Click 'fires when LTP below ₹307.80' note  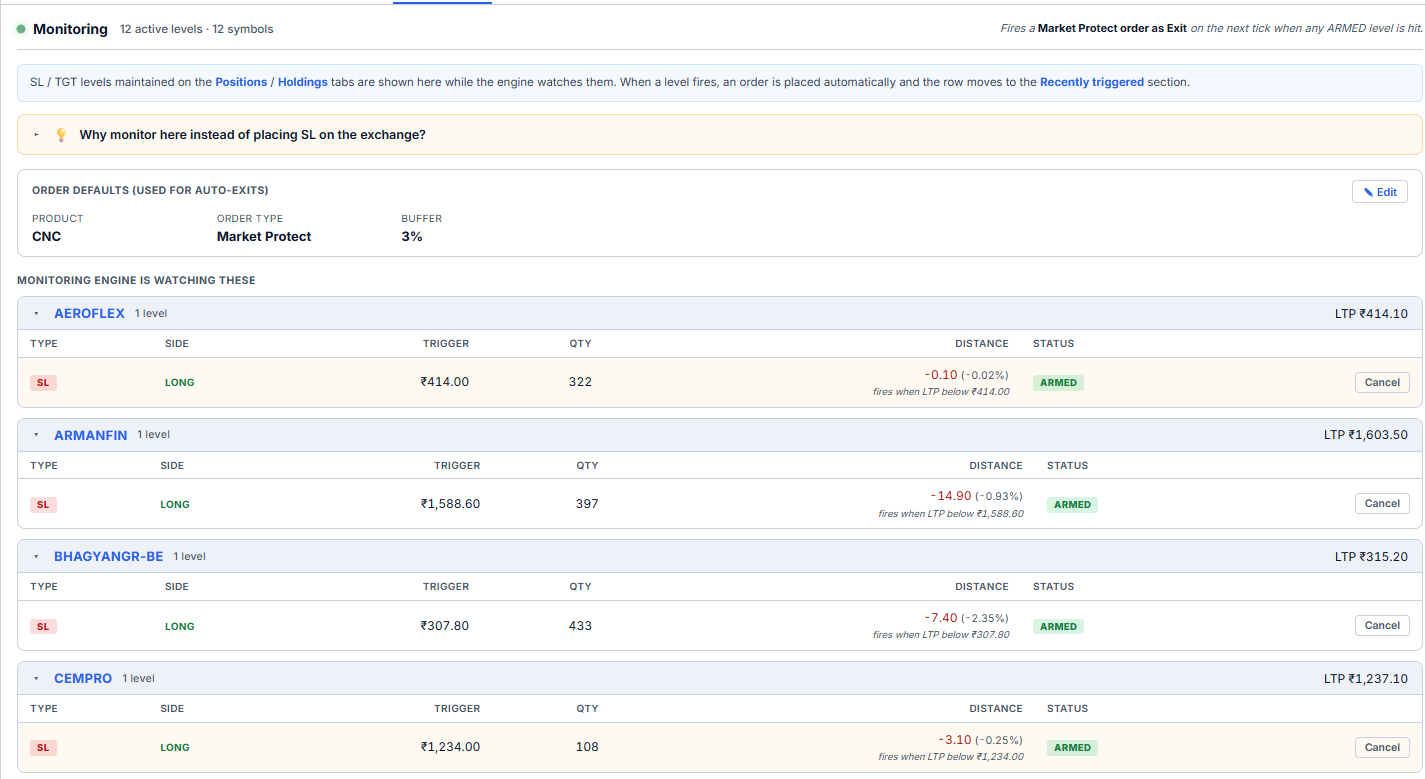941,635
